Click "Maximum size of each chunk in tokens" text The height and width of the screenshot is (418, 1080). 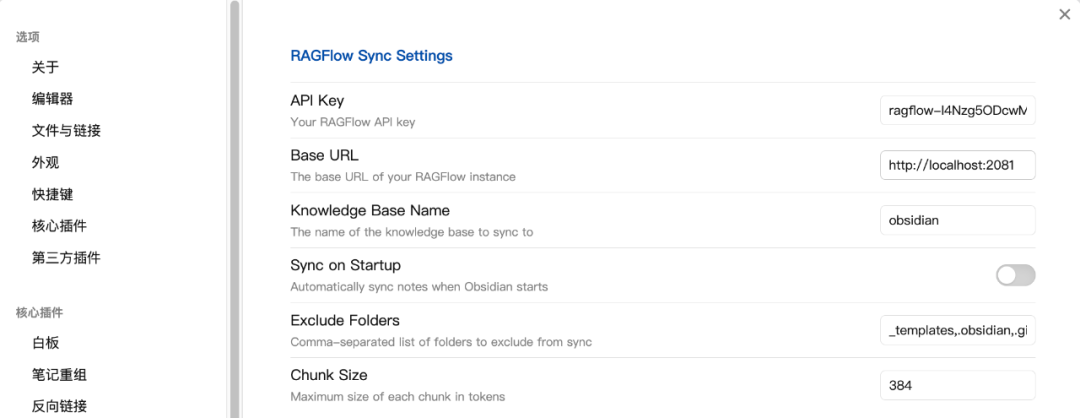click(397, 397)
